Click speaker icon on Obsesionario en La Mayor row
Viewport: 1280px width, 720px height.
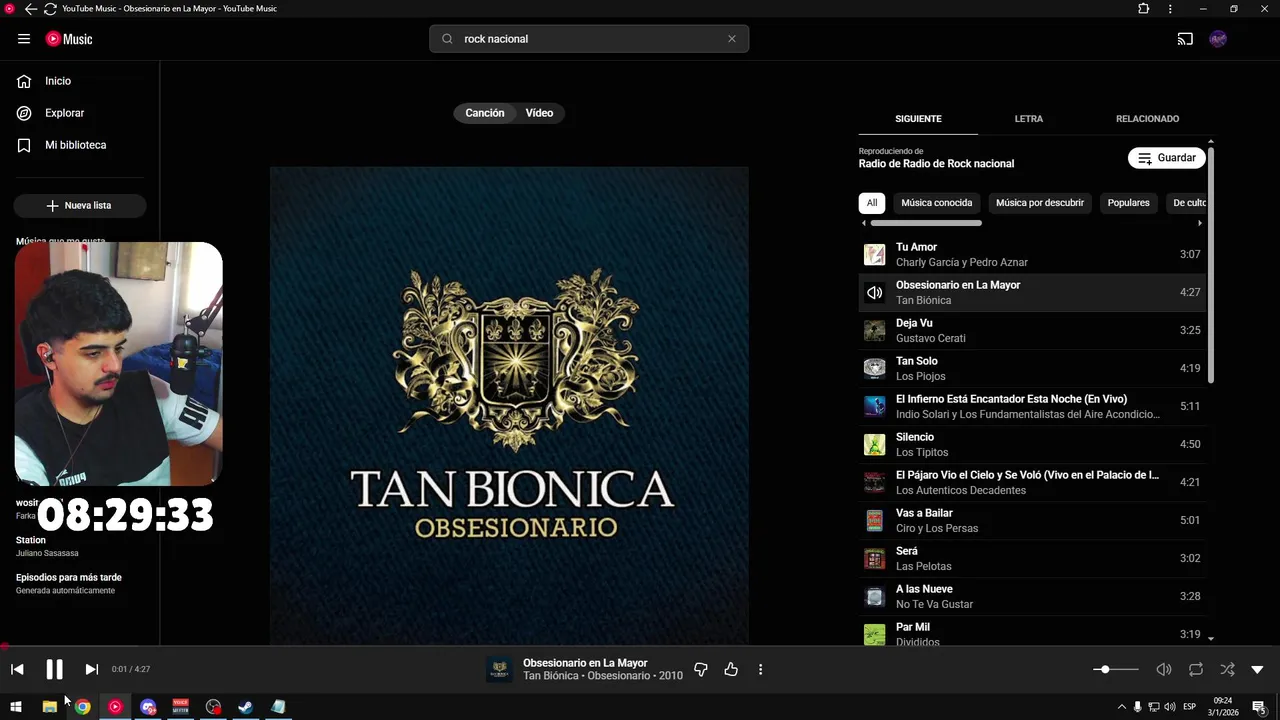(x=875, y=293)
